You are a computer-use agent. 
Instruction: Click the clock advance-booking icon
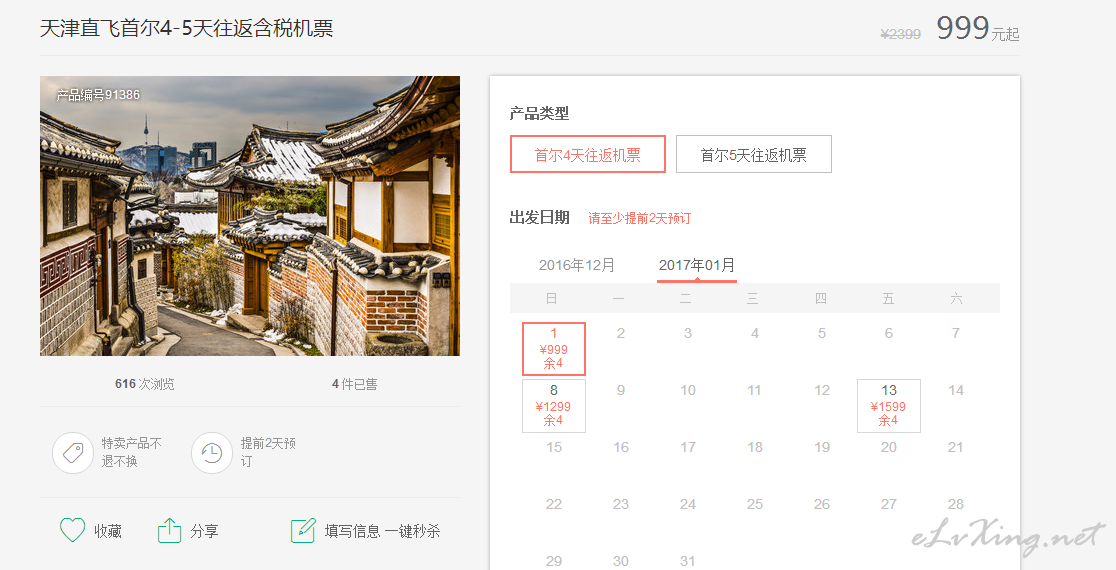click(x=211, y=453)
